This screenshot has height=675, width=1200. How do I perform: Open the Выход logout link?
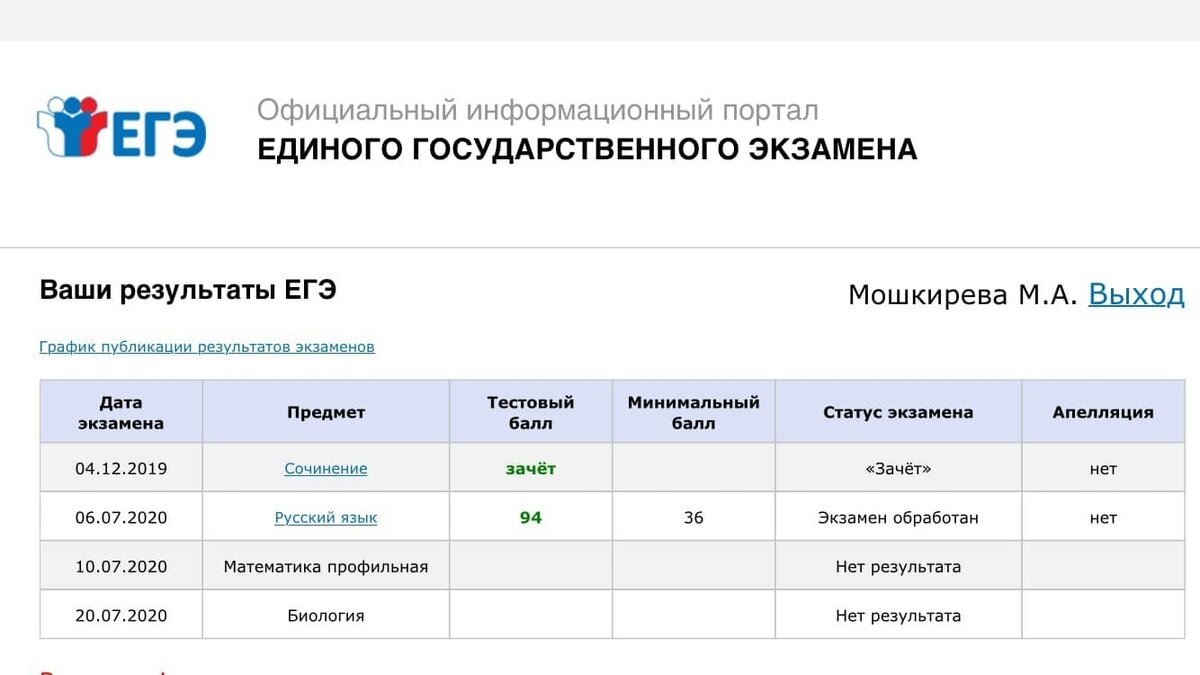tap(1136, 294)
